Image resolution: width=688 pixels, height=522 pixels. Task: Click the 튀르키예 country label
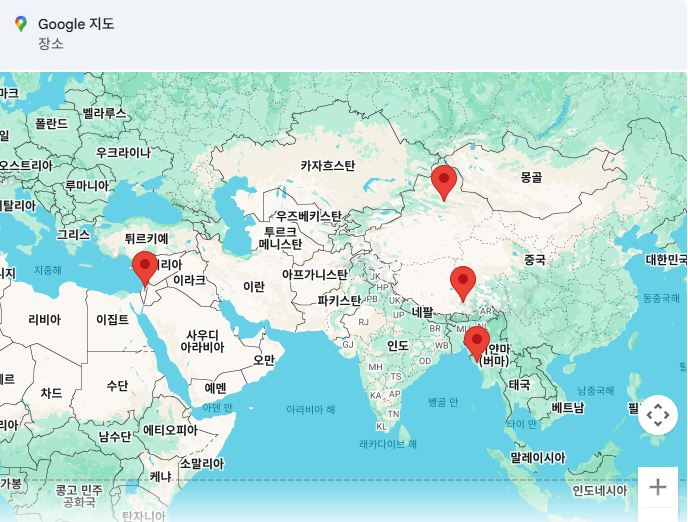point(147,239)
